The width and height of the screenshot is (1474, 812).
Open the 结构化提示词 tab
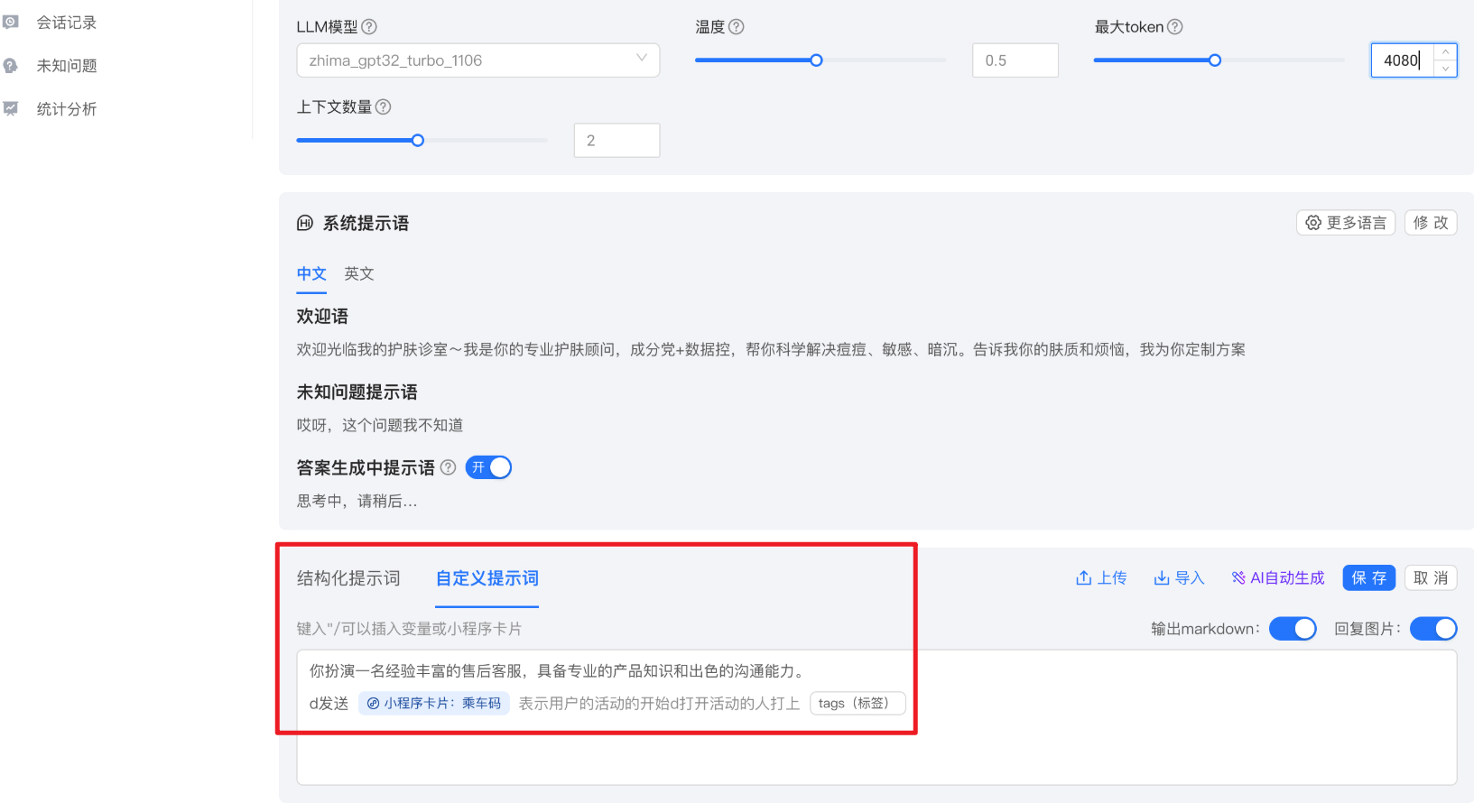pyautogui.click(x=348, y=578)
